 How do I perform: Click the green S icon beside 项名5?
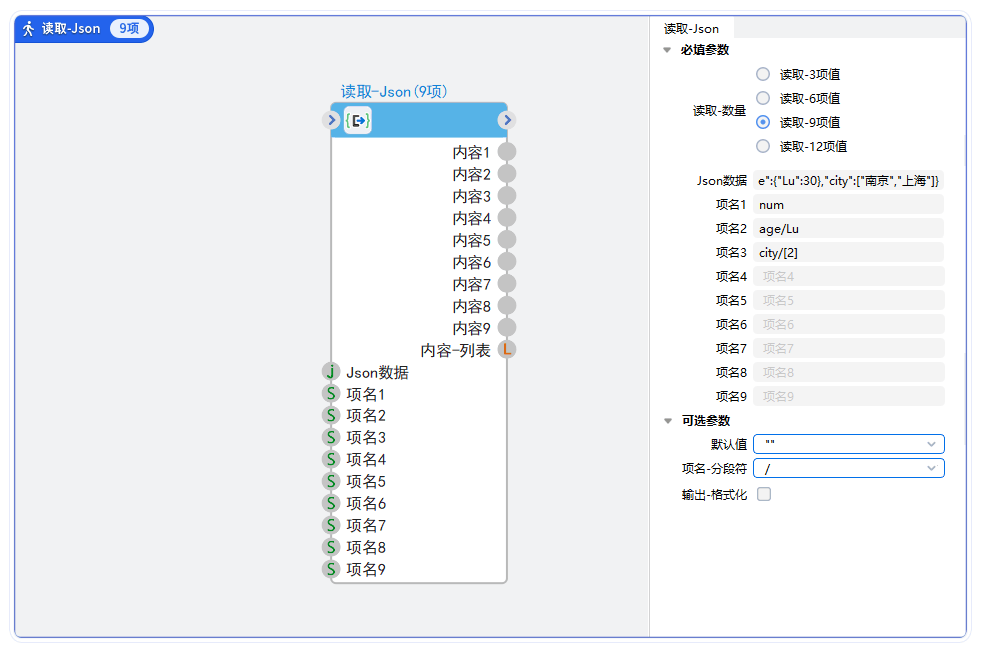(x=331, y=481)
